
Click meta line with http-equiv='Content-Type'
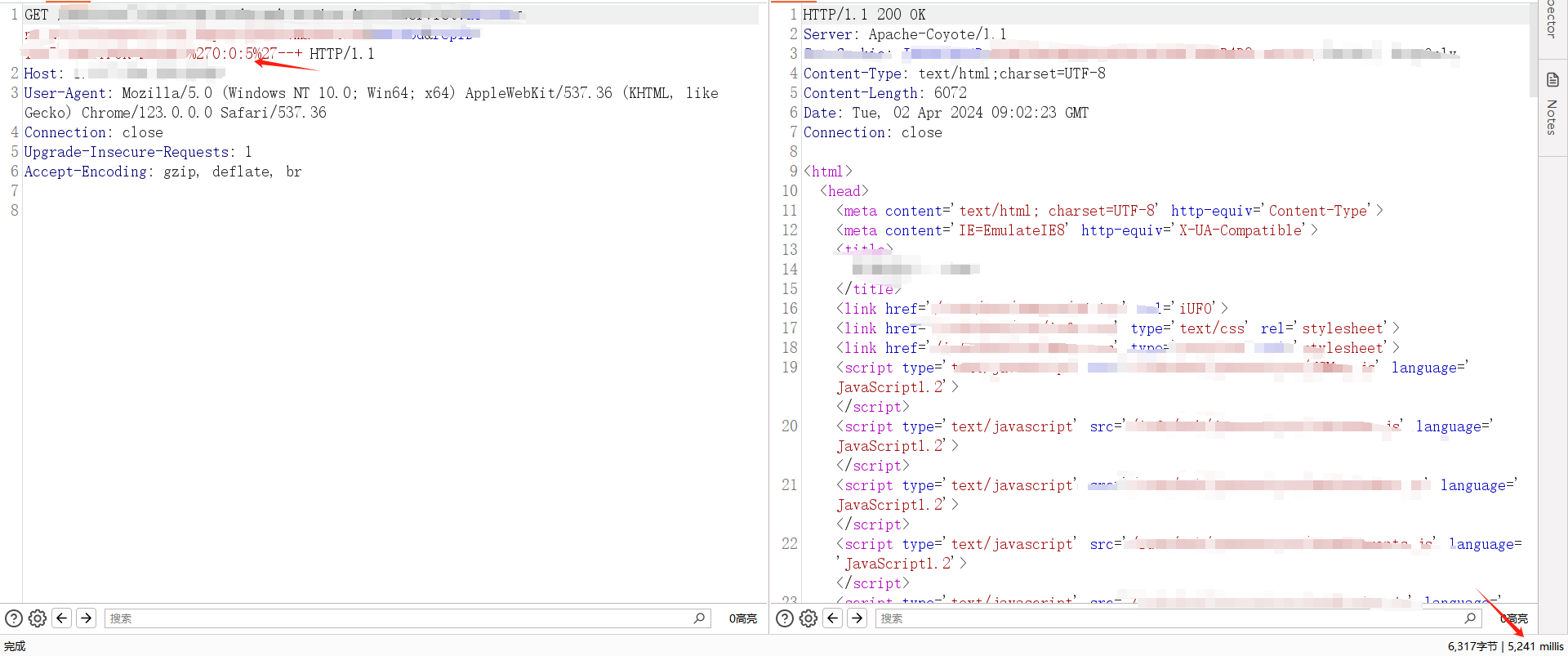(x=1110, y=211)
